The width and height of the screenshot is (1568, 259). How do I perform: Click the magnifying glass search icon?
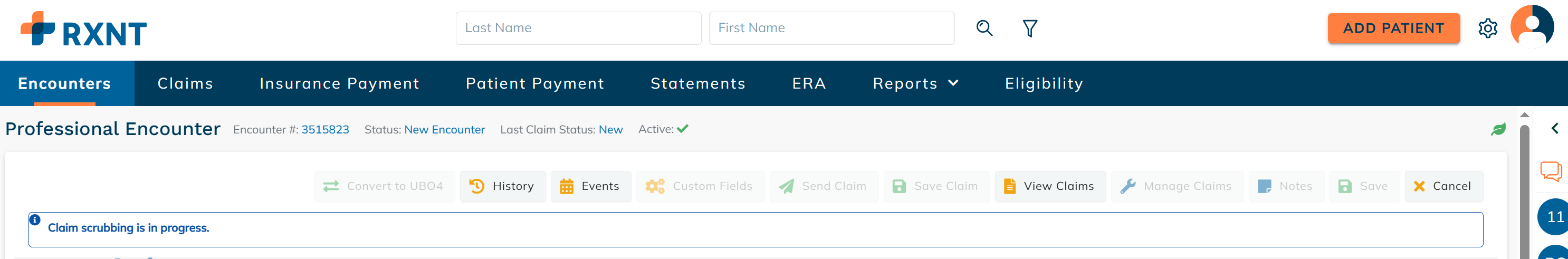tap(984, 28)
